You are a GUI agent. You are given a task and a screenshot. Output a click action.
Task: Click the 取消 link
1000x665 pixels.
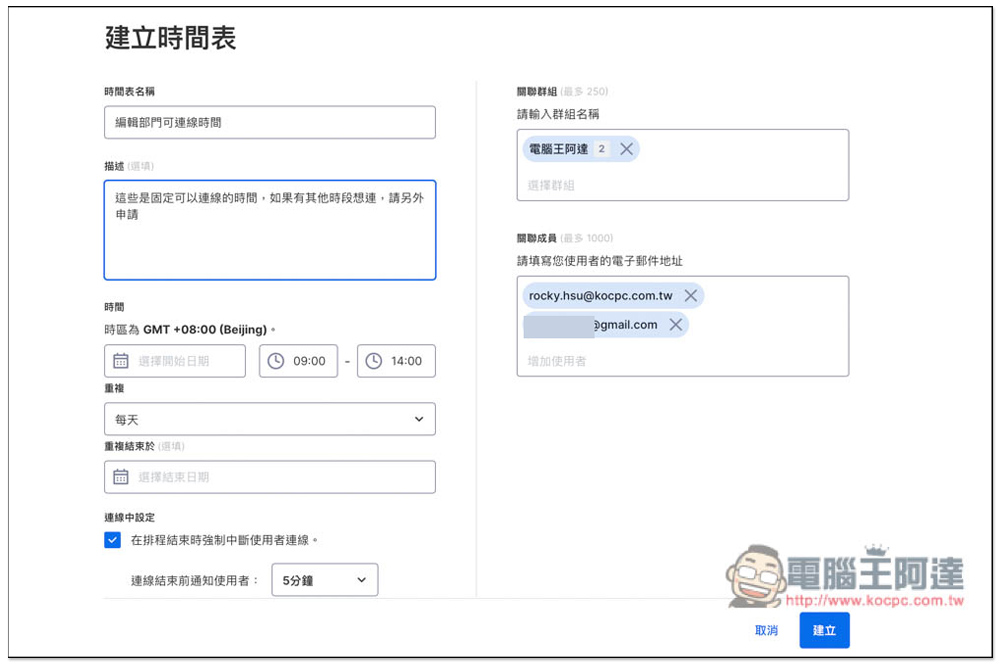[x=766, y=631]
